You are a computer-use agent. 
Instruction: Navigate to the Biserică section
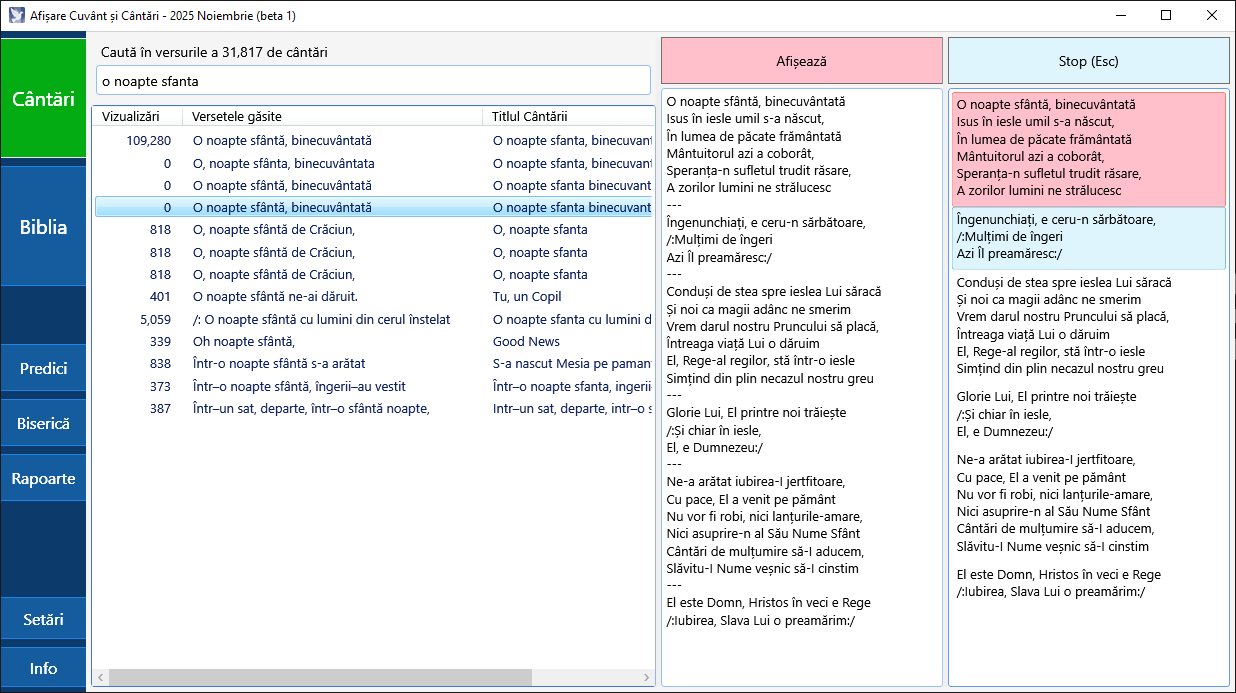coord(43,422)
